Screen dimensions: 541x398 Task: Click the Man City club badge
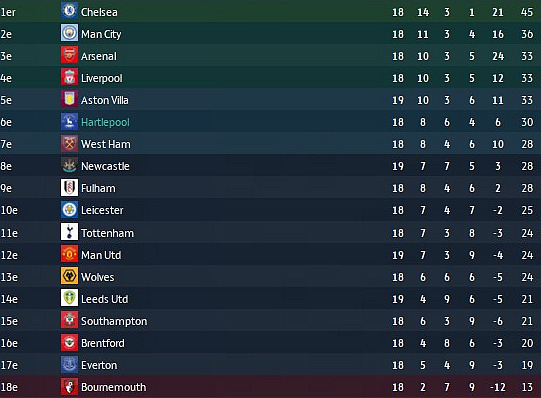coord(69,33)
